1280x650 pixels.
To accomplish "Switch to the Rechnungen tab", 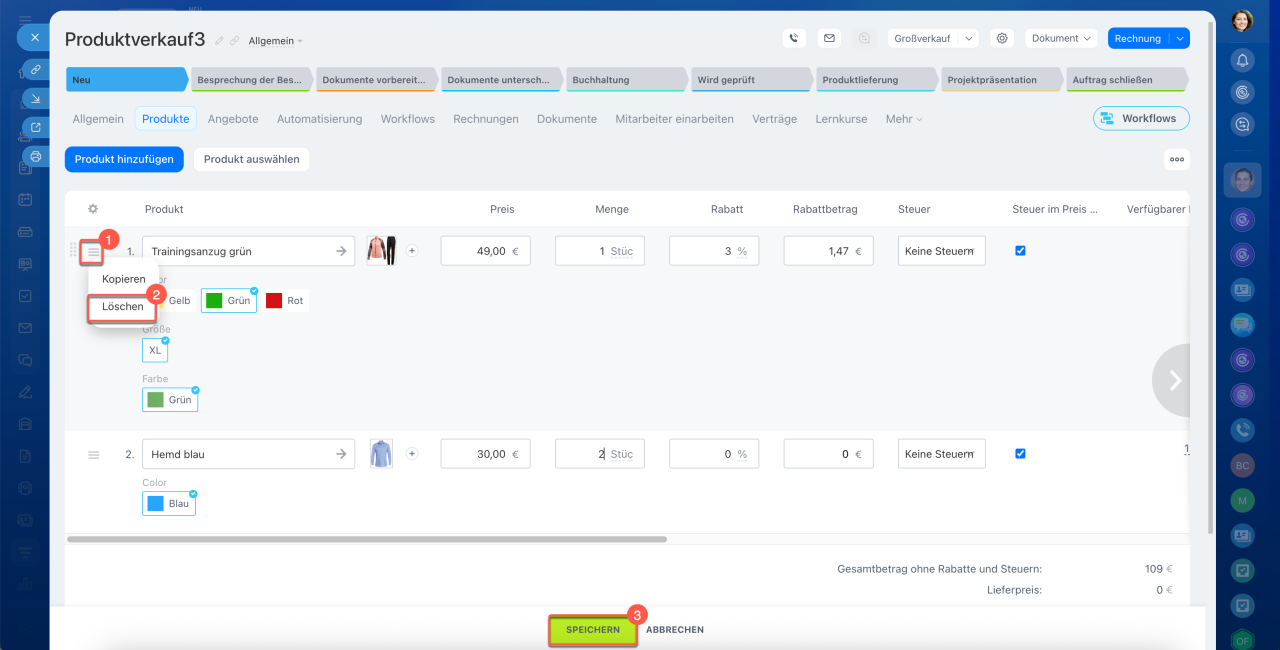I will [x=485, y=119].
